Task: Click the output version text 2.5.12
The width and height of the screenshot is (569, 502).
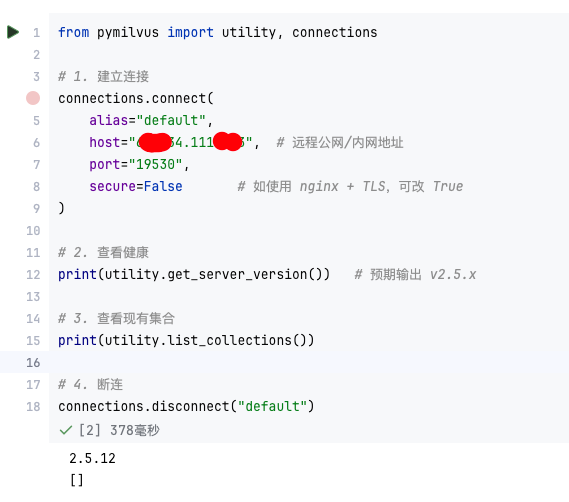Action: [x=92, y=458]
